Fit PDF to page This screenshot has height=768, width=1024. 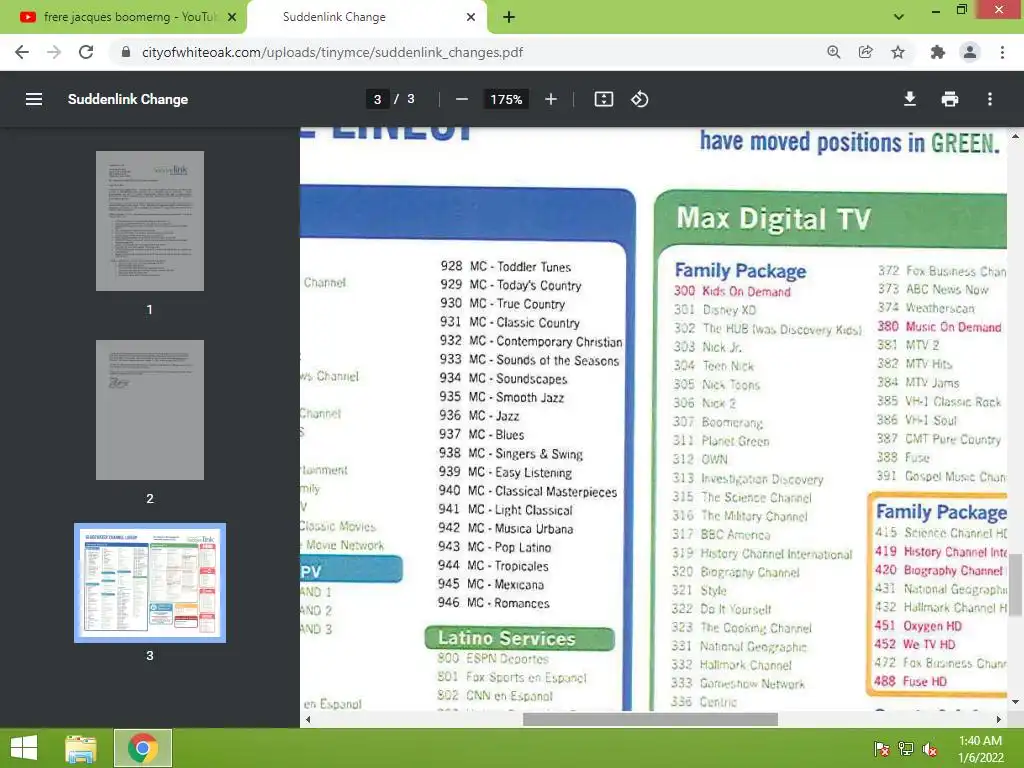point(603,99)
